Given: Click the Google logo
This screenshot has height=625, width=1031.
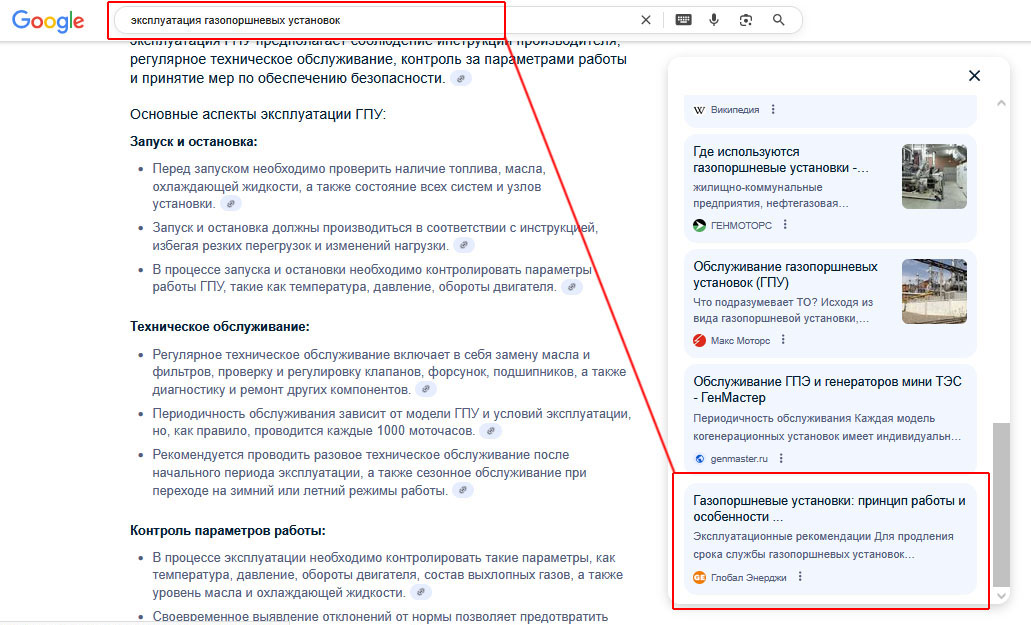Looking at the screenshot, I should (48, 21).
